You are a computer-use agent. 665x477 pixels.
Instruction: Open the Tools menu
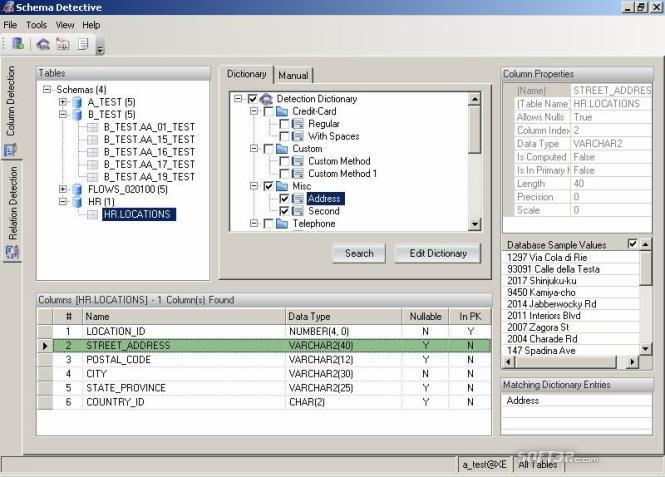[x=36, y=25]
